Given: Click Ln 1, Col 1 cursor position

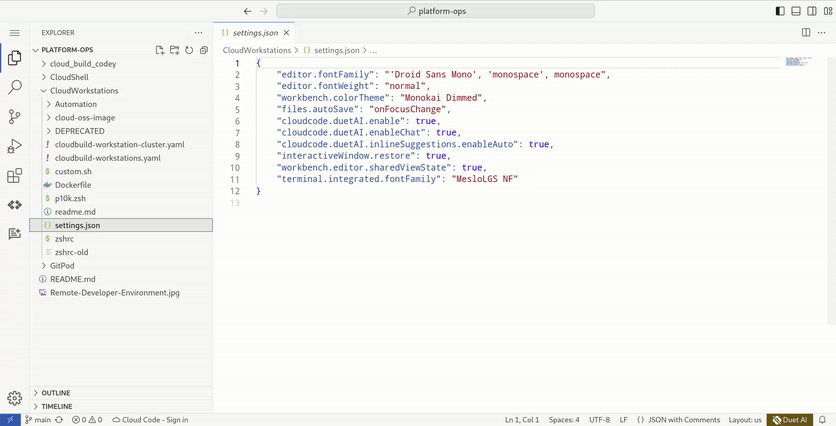Looking at the screenshot, I should [x=521, y=420].
